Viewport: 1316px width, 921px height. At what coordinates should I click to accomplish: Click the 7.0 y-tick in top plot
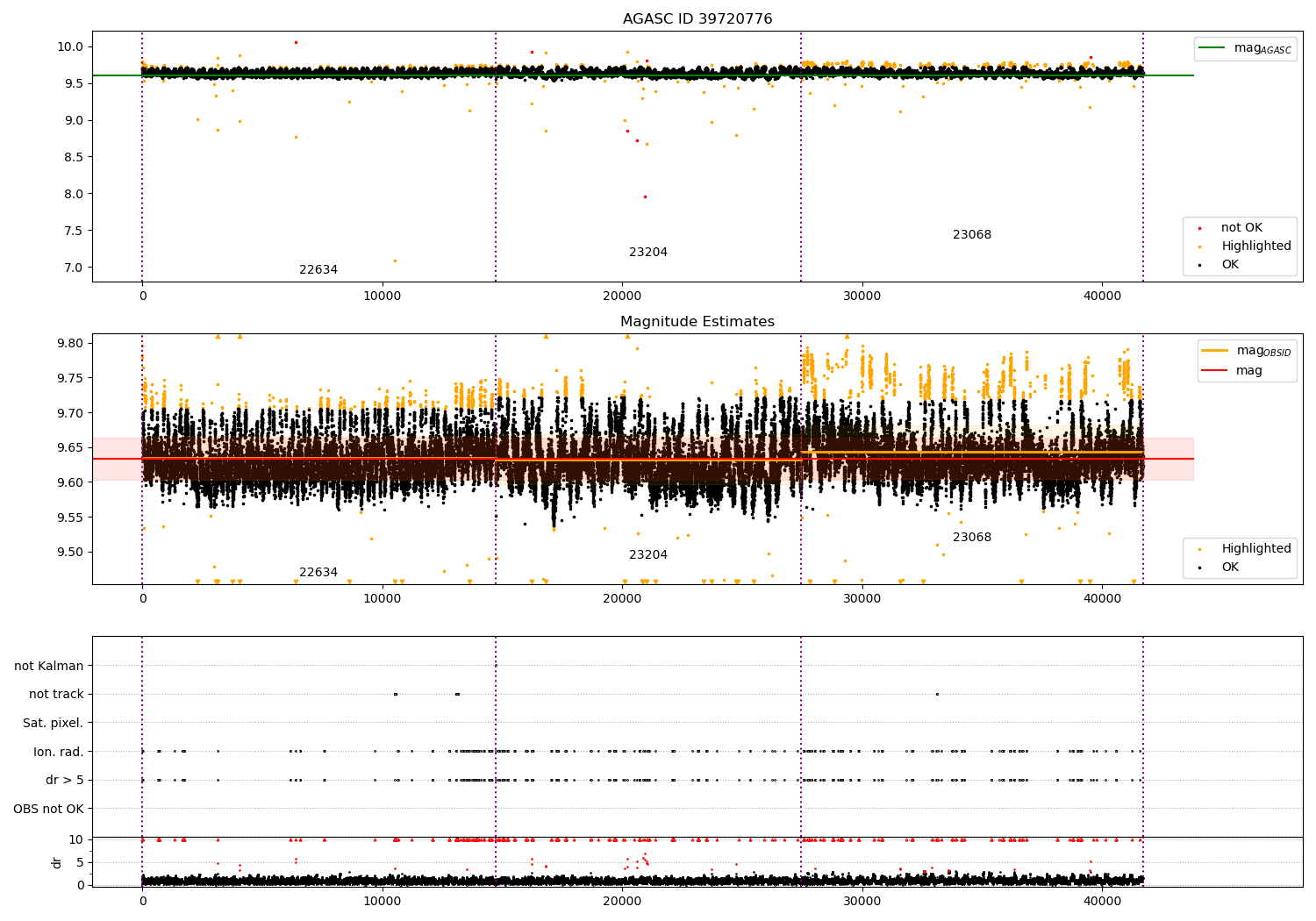point(74,268)
